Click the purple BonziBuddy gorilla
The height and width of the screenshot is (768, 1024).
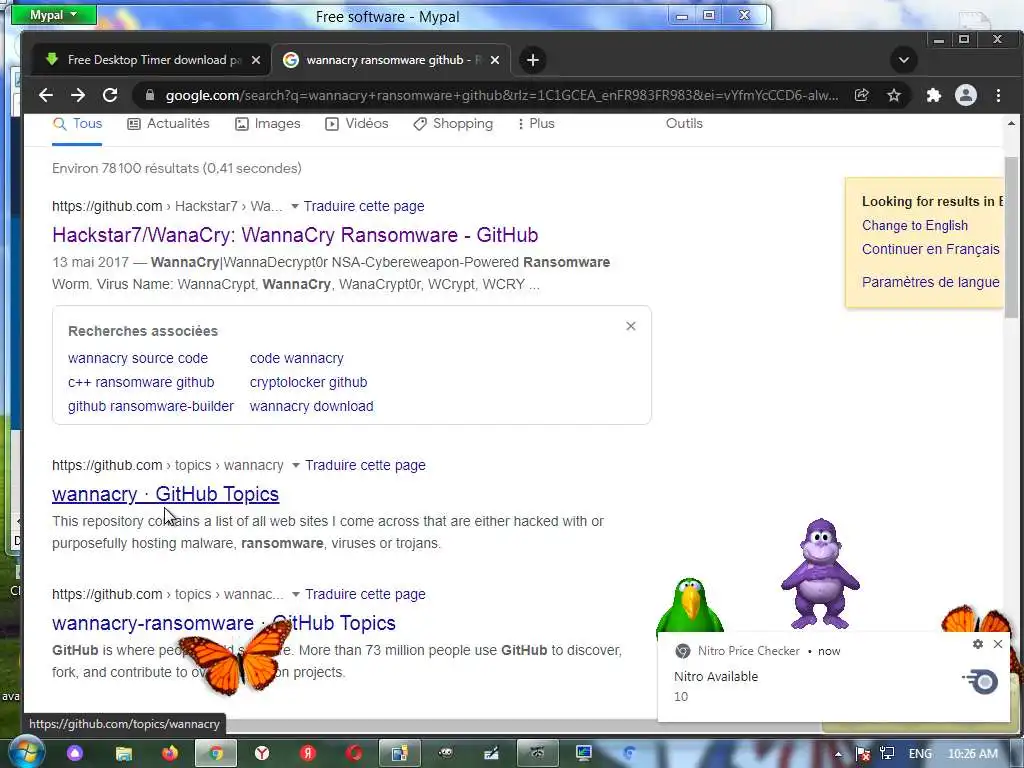[x=820, y=573]
